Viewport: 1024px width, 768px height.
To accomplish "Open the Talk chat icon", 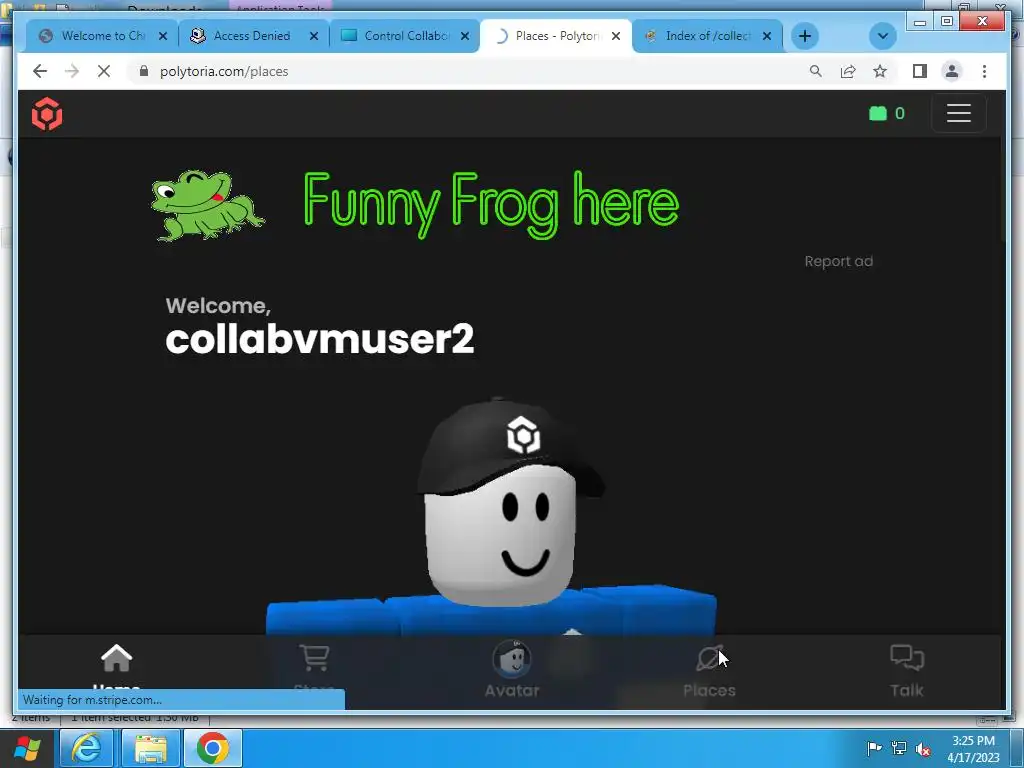I will [x=906, y=657].
